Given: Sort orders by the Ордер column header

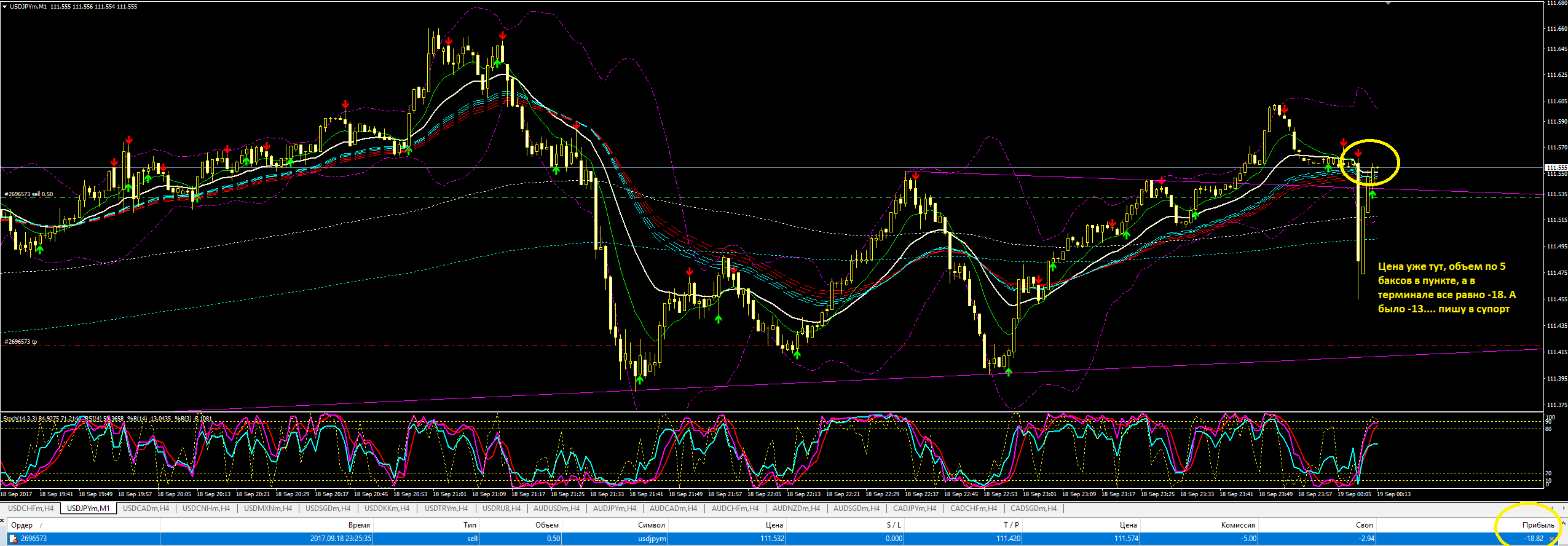Looking at the screenshot, I should click(x=22, y=525).
